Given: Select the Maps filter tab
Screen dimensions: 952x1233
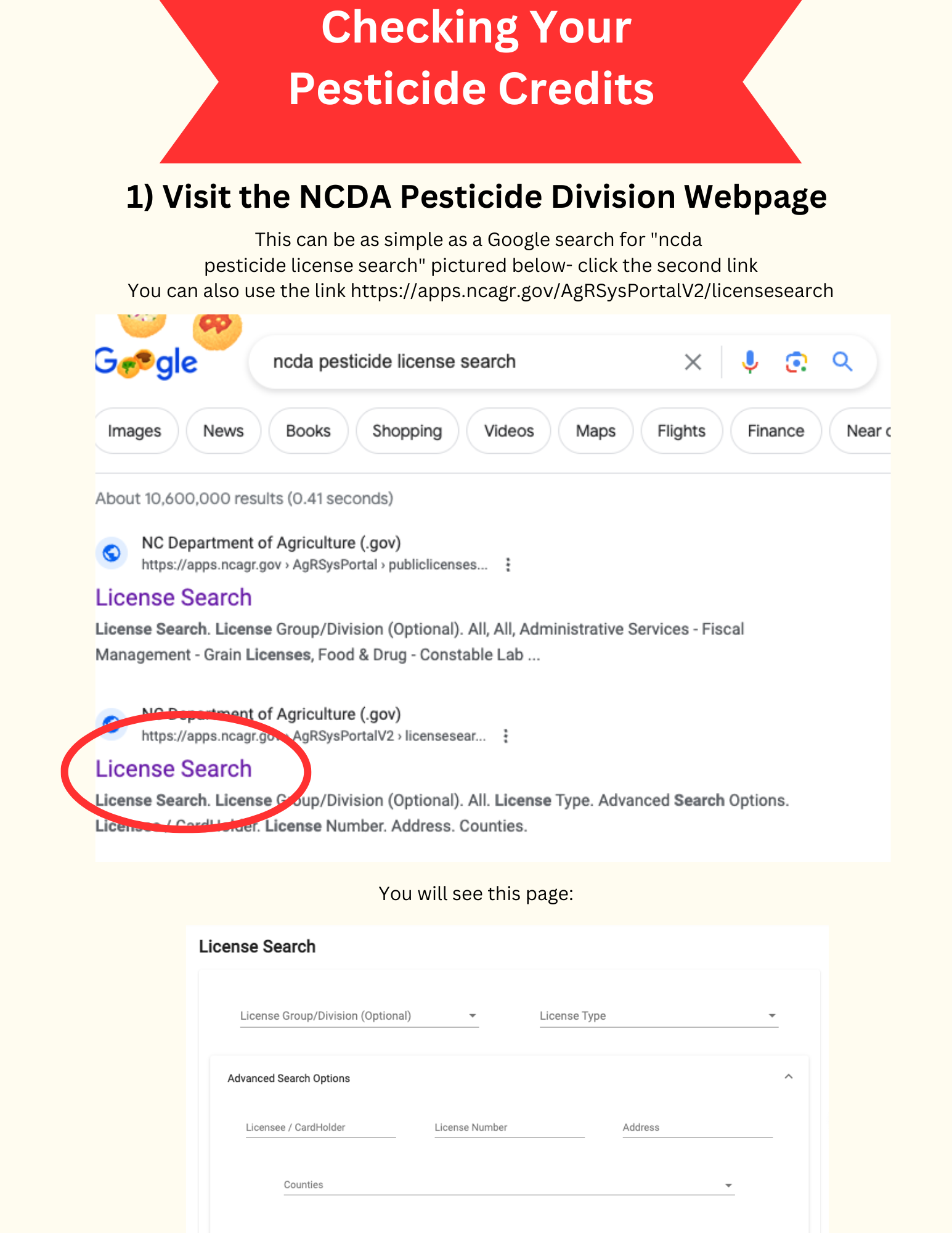Looking at the screenshot, I should (596, 431).
